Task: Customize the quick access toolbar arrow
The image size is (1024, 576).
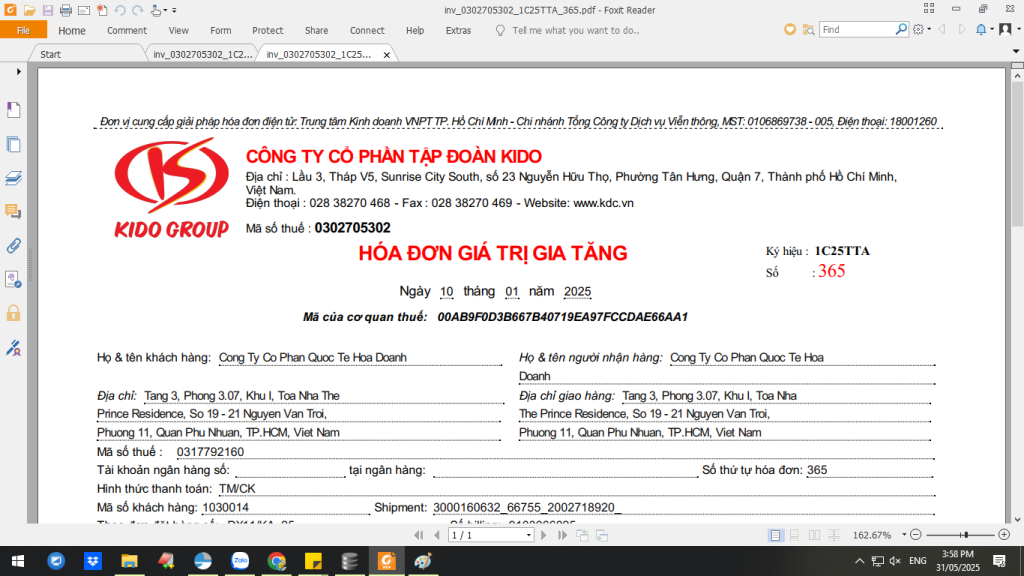Action: tap(174, 10)
